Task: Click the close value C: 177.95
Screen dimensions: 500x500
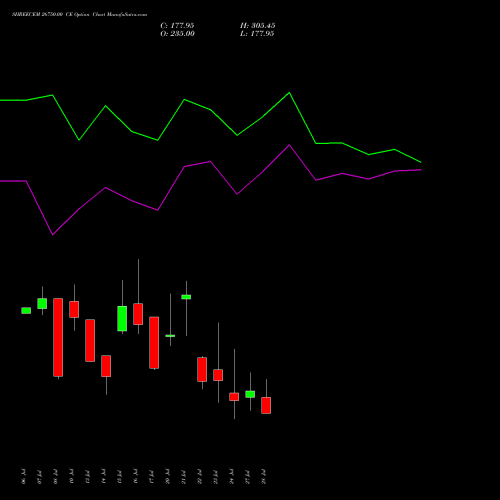Action: 177,26
